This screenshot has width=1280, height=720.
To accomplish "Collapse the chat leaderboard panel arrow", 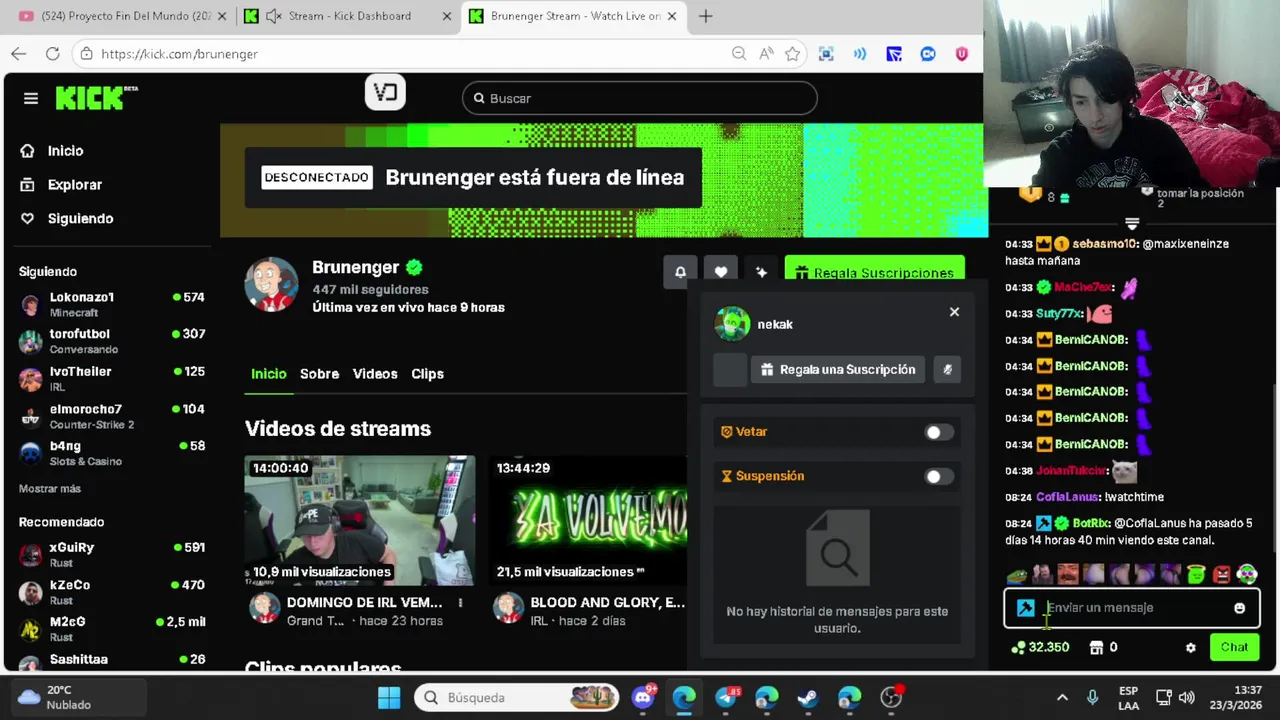I will (1132, 224).
